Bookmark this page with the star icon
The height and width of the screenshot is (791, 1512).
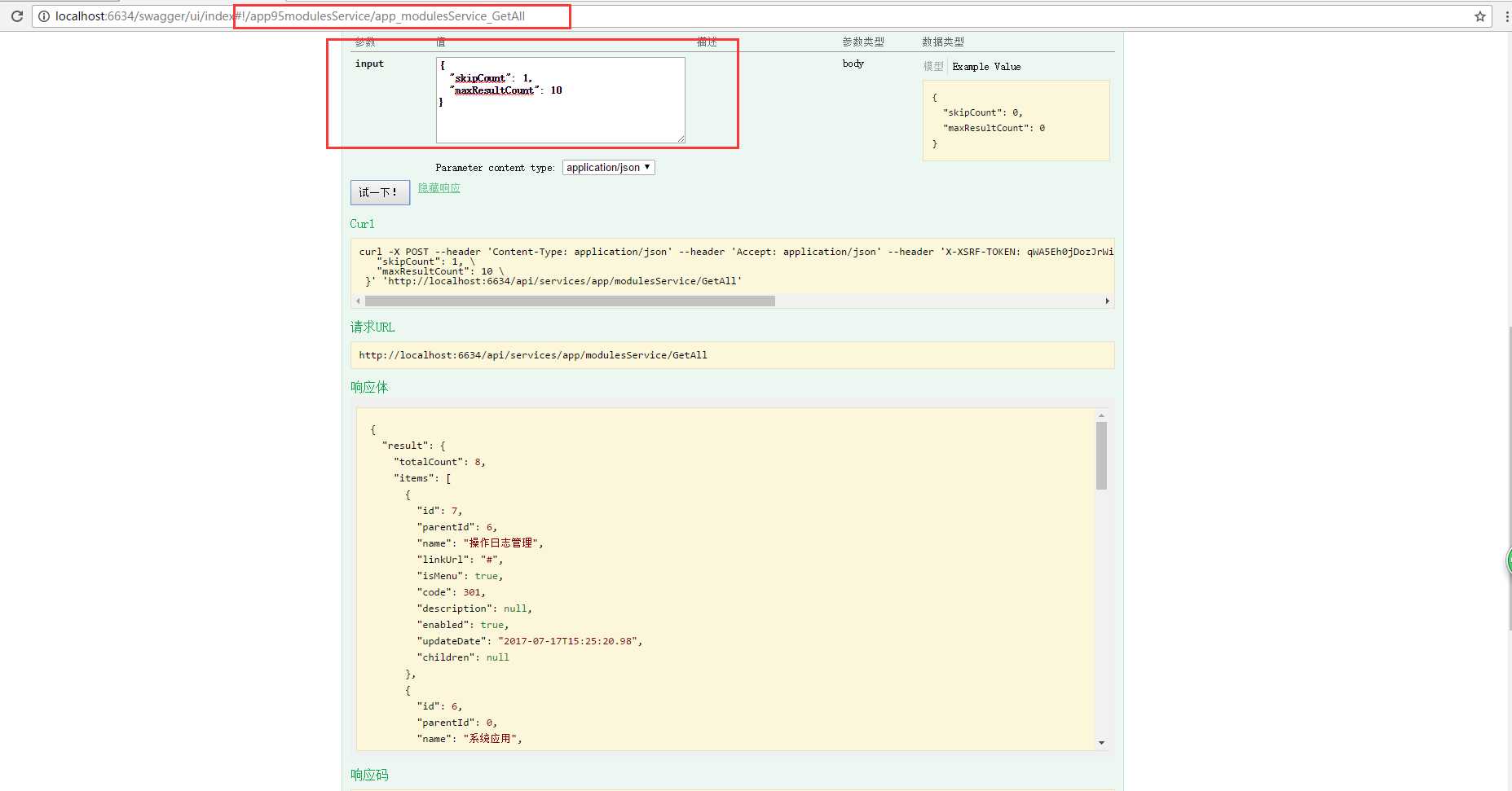point(1480,16)
